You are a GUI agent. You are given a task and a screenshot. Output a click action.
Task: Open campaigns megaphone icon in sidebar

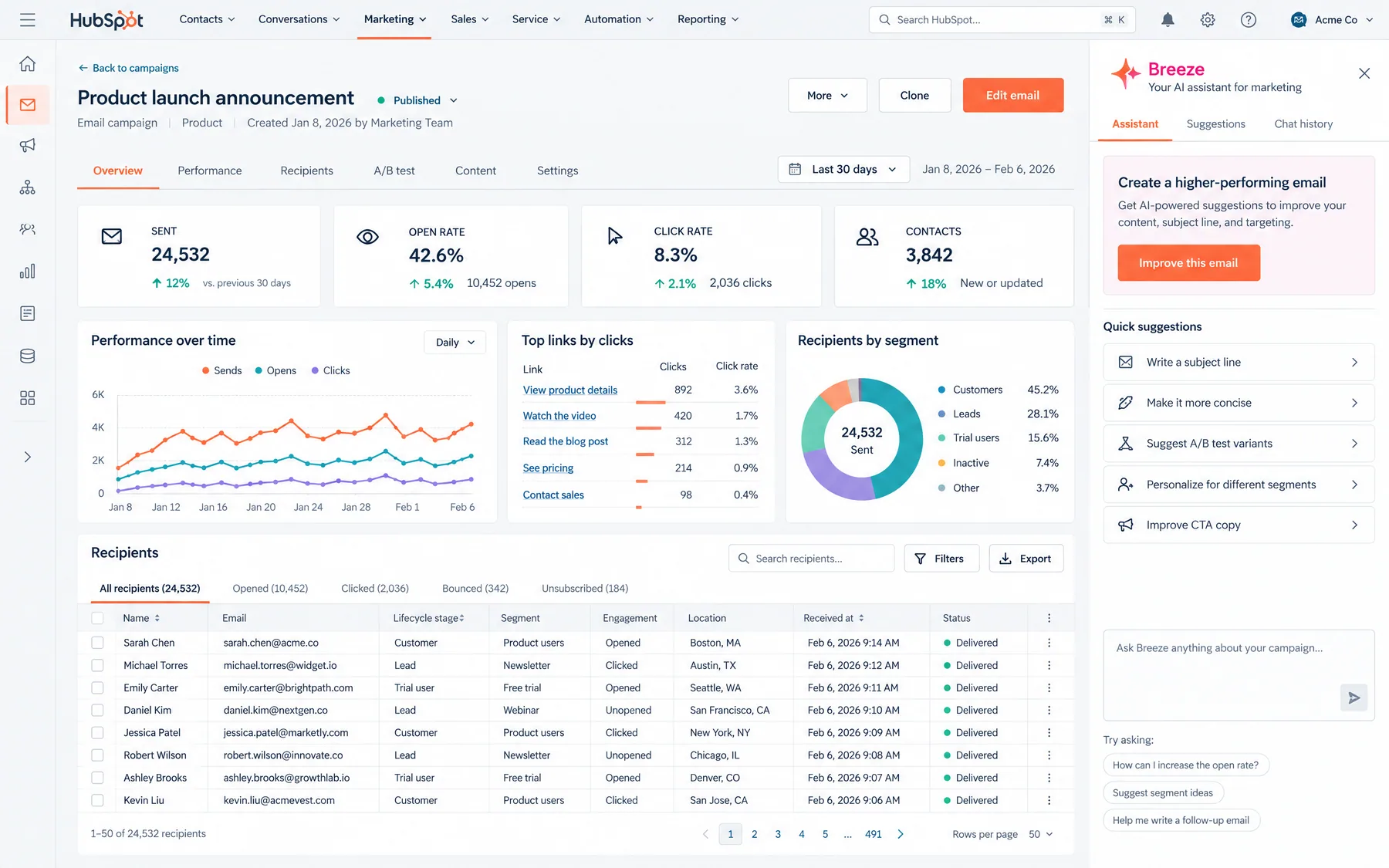[x=28, y=145]
